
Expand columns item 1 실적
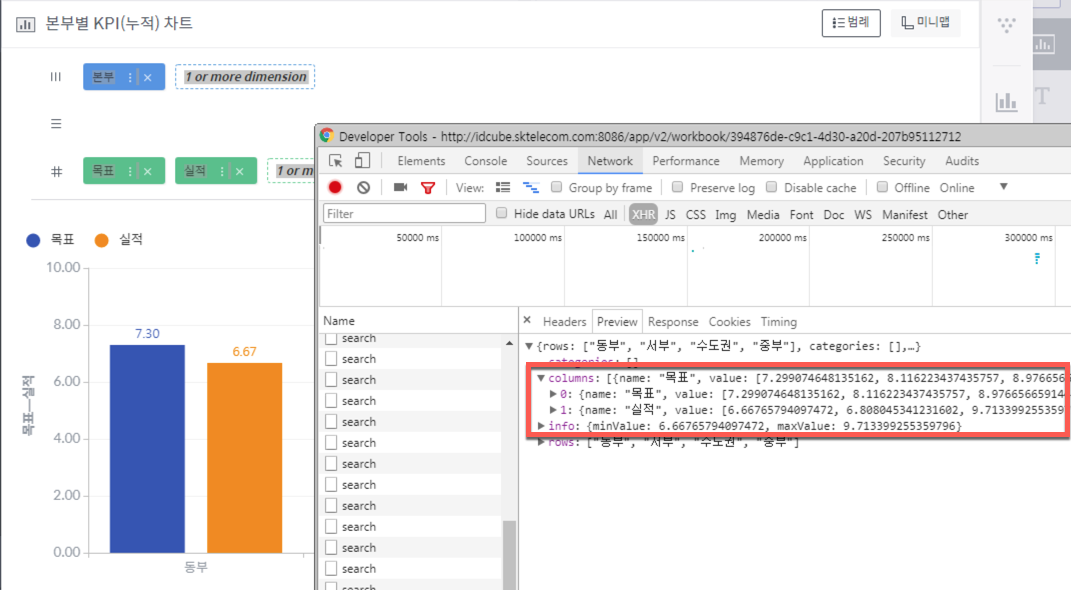(553, 410)
